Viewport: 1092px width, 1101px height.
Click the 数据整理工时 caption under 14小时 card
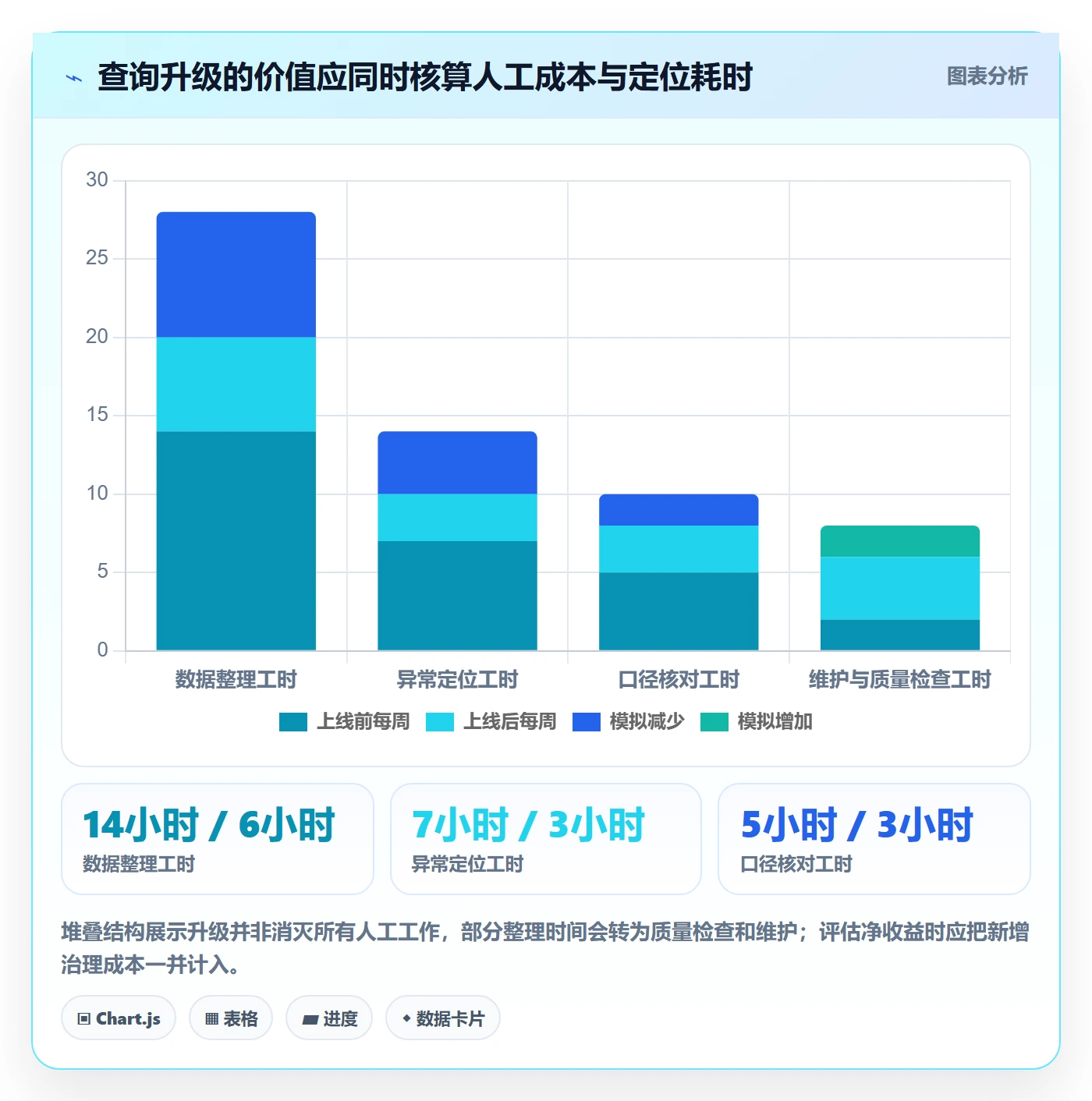click(139, 865)
